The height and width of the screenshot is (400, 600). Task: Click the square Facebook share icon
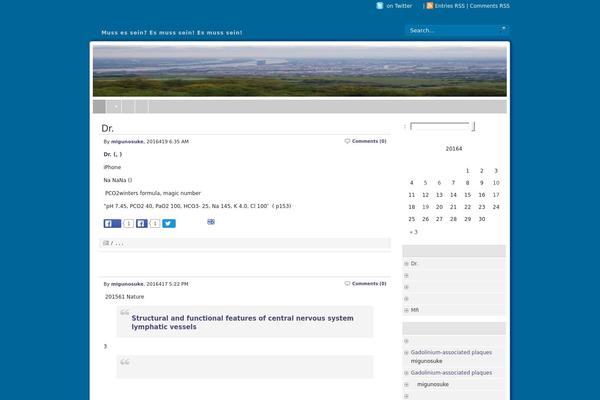pos(142,224)
